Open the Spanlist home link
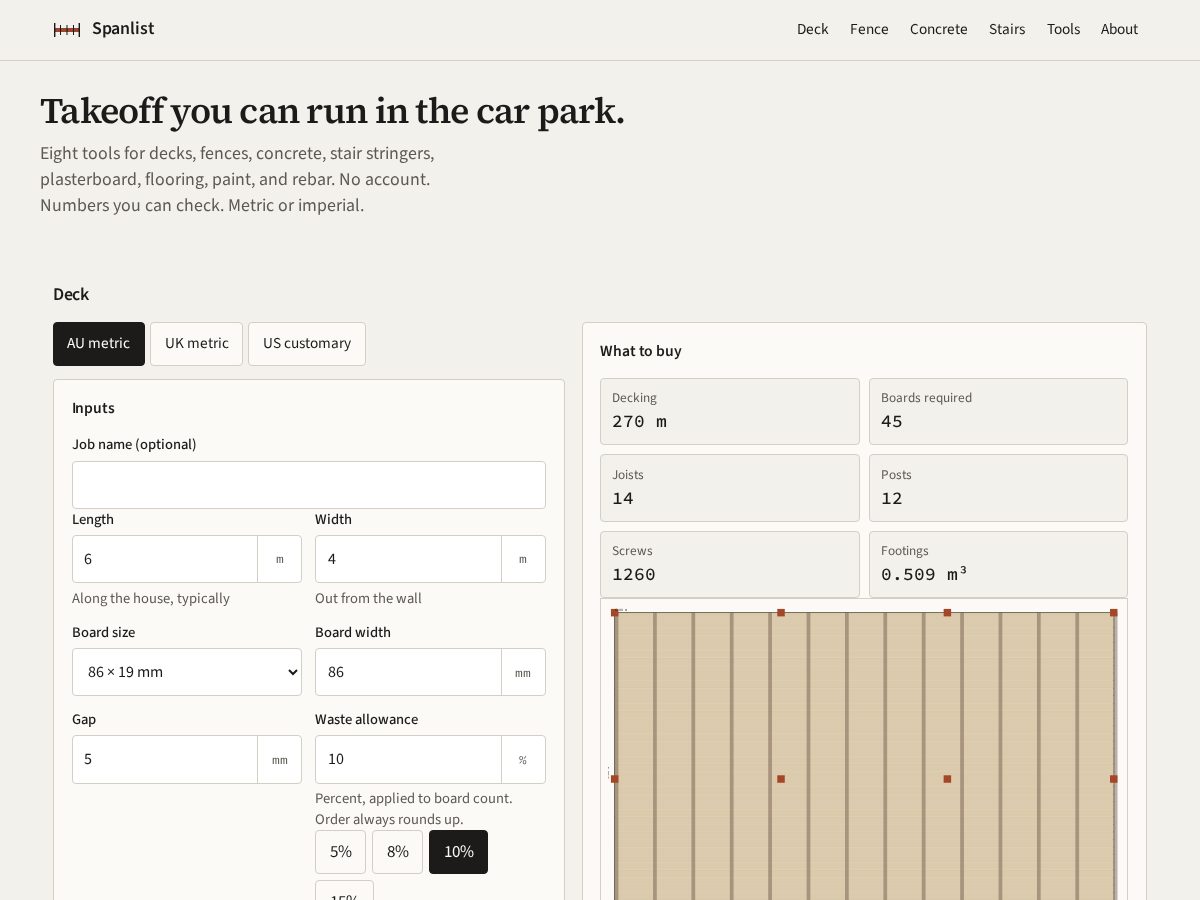This screenshot has width=1200, height=900. (x=104, y=29)
